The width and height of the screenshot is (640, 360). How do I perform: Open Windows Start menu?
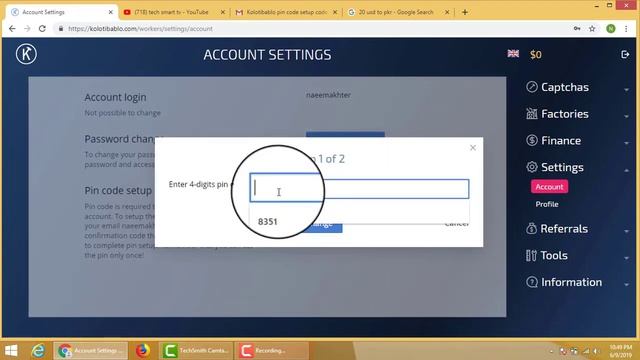11,351
